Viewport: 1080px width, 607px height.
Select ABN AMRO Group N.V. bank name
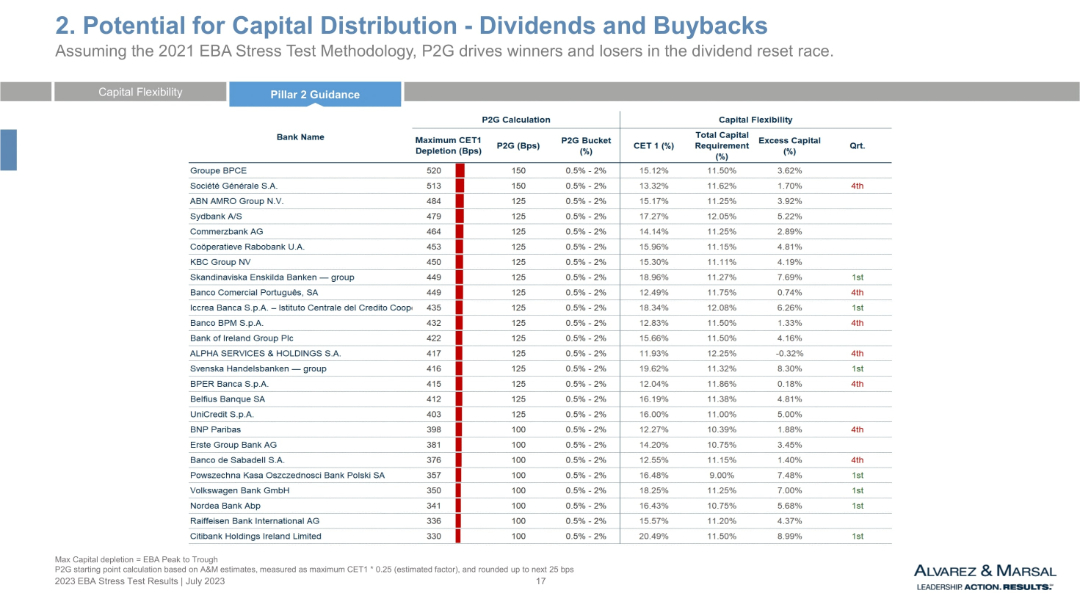[x=236, y=201]
